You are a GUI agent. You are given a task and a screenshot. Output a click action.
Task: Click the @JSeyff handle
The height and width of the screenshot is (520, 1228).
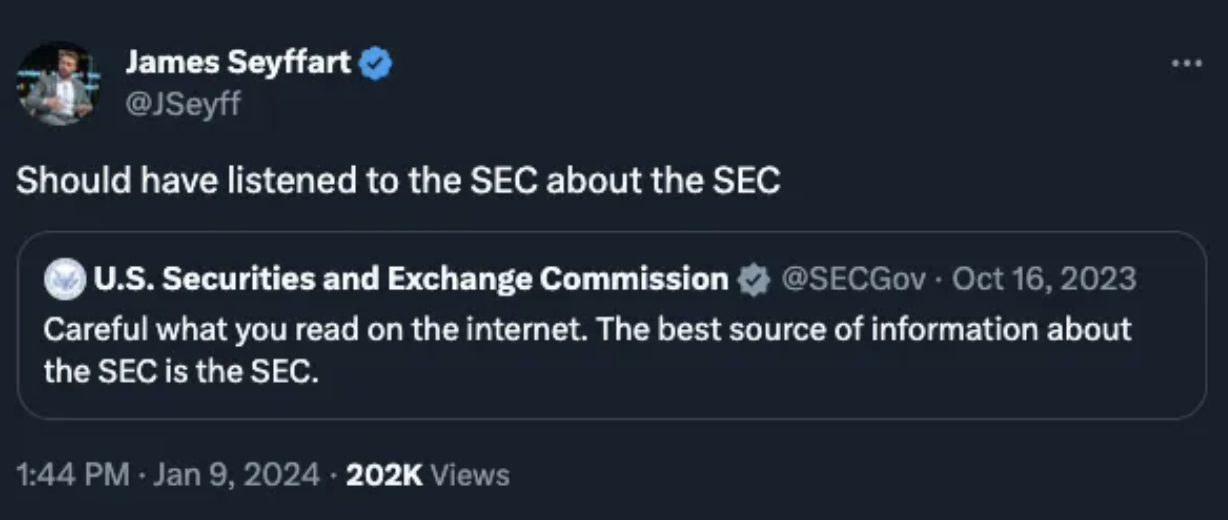[183, 101]
